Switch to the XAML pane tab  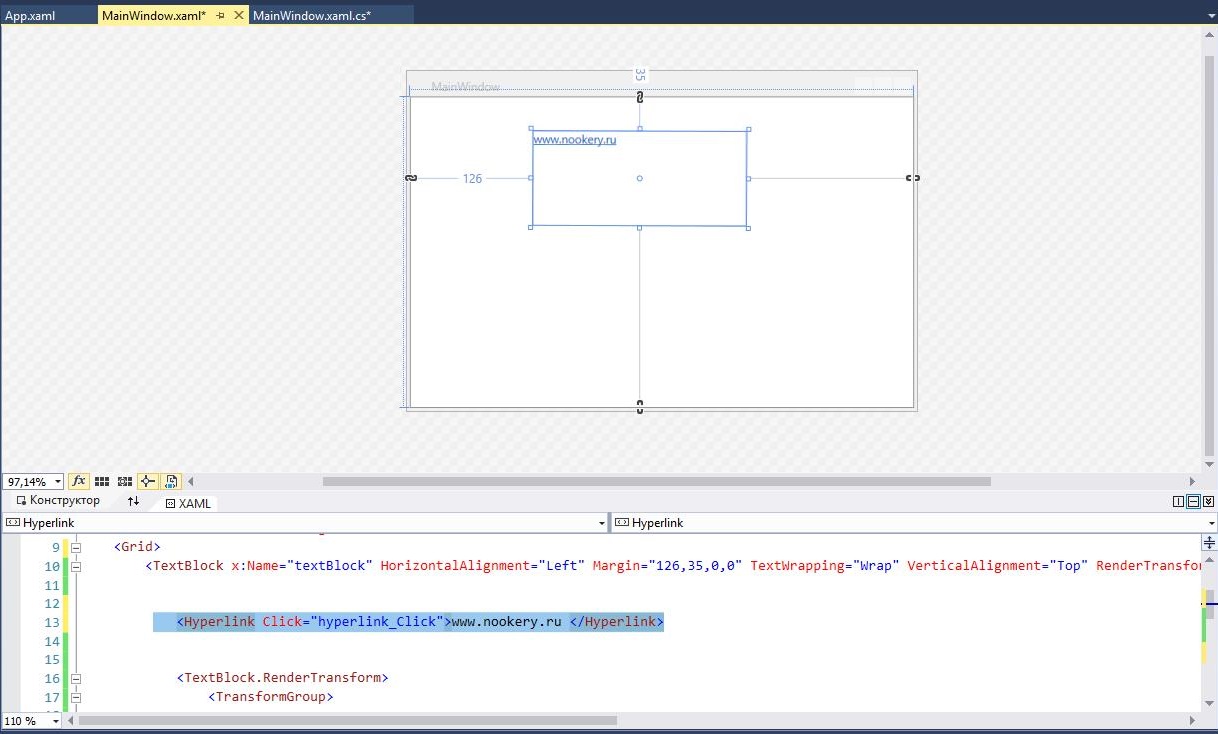click(188, 503)
